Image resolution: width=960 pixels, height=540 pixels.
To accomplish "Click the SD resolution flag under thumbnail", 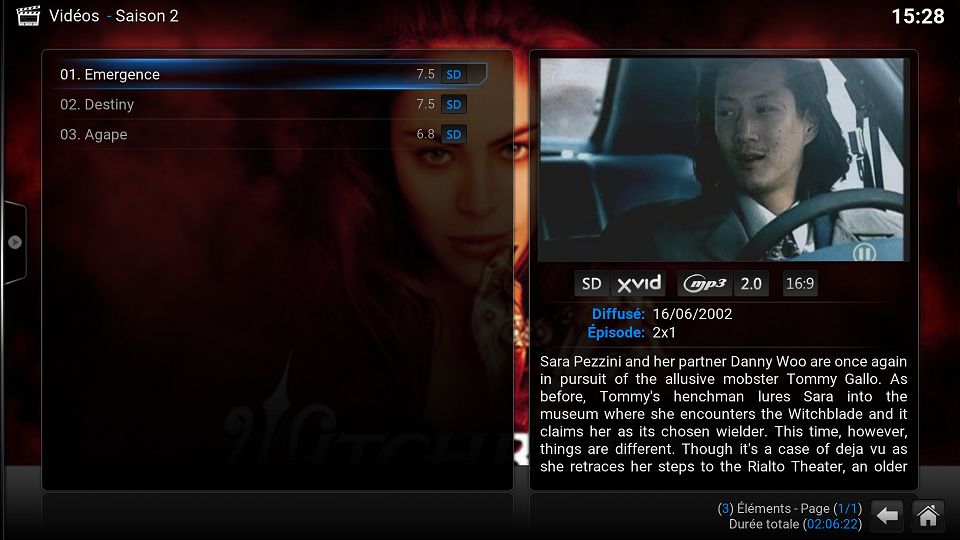I will tap(591, 283).
